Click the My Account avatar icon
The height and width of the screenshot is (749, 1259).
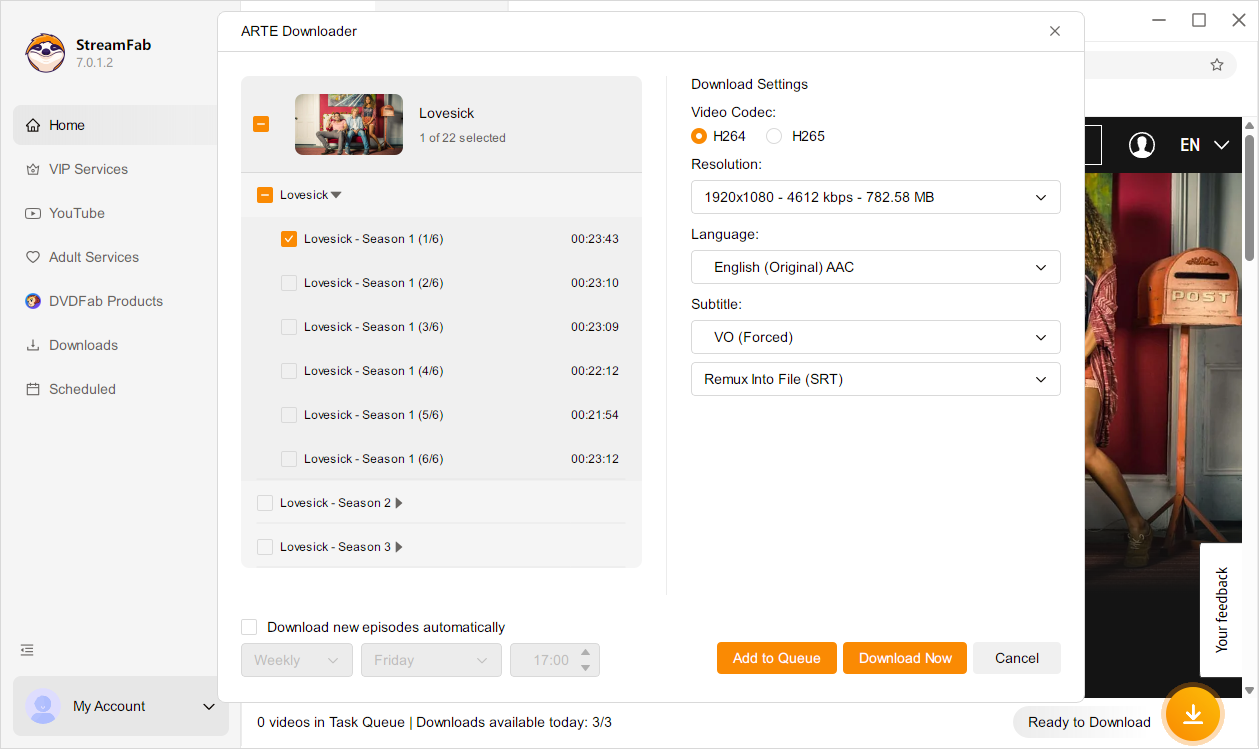[x=43, y=706]
